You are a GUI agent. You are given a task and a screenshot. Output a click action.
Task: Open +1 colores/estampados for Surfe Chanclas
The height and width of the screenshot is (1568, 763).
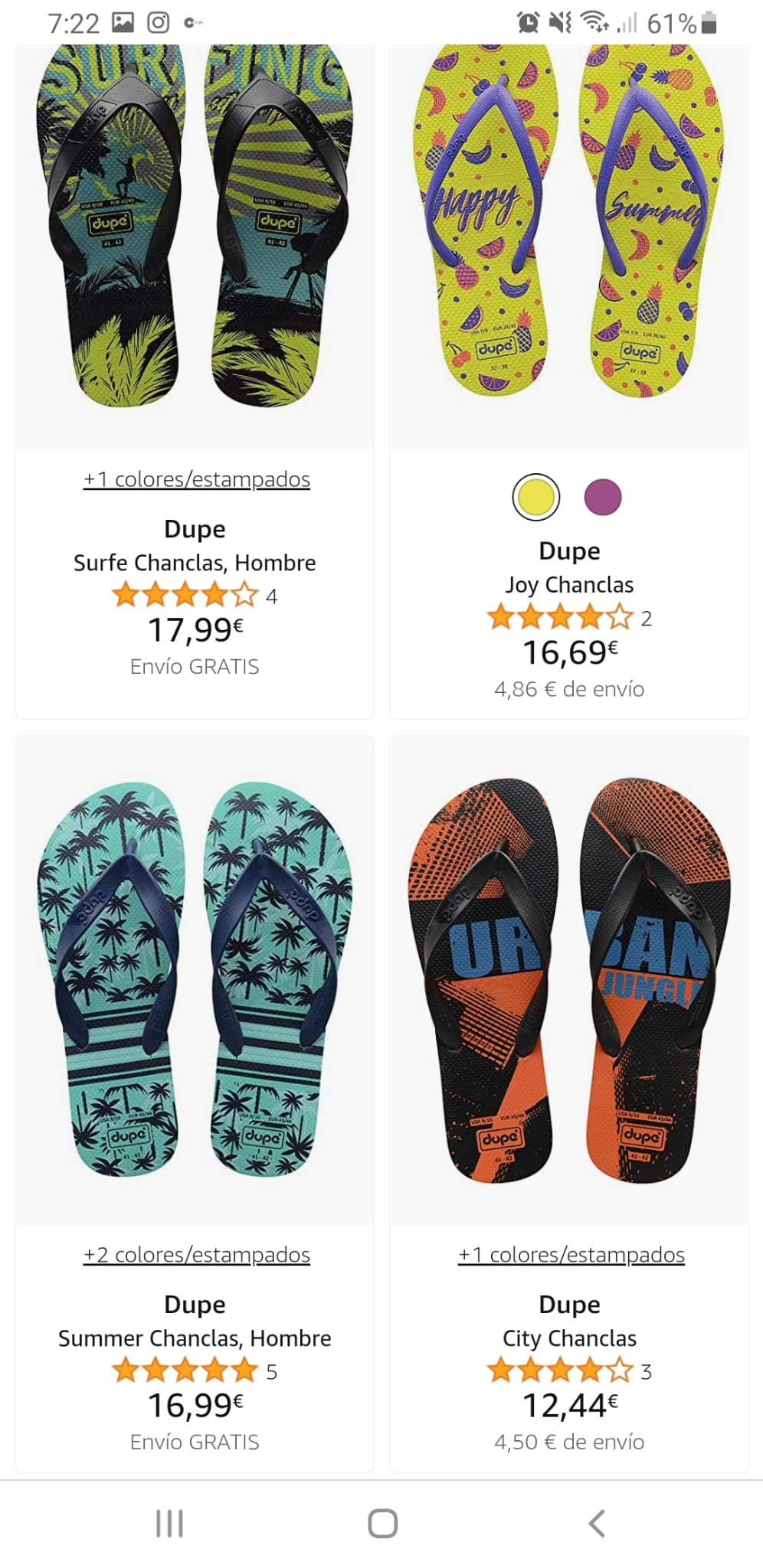(x=197, y=479)
